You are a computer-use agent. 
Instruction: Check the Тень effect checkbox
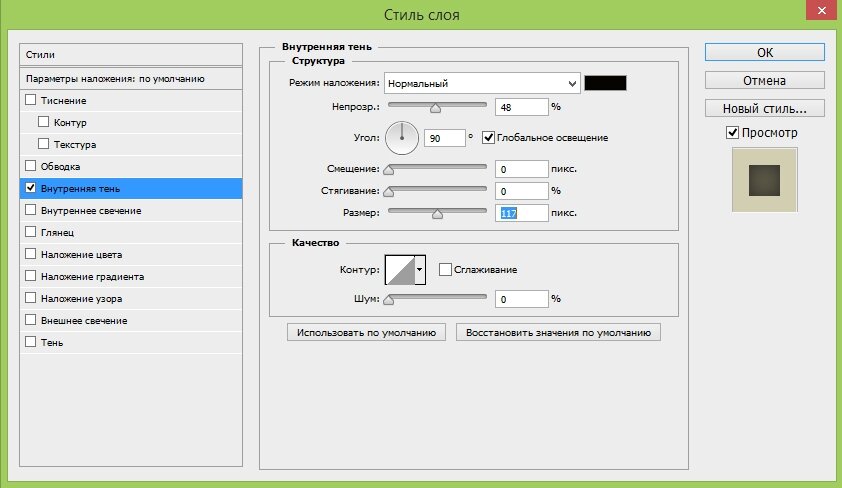(x=31, y=342)
